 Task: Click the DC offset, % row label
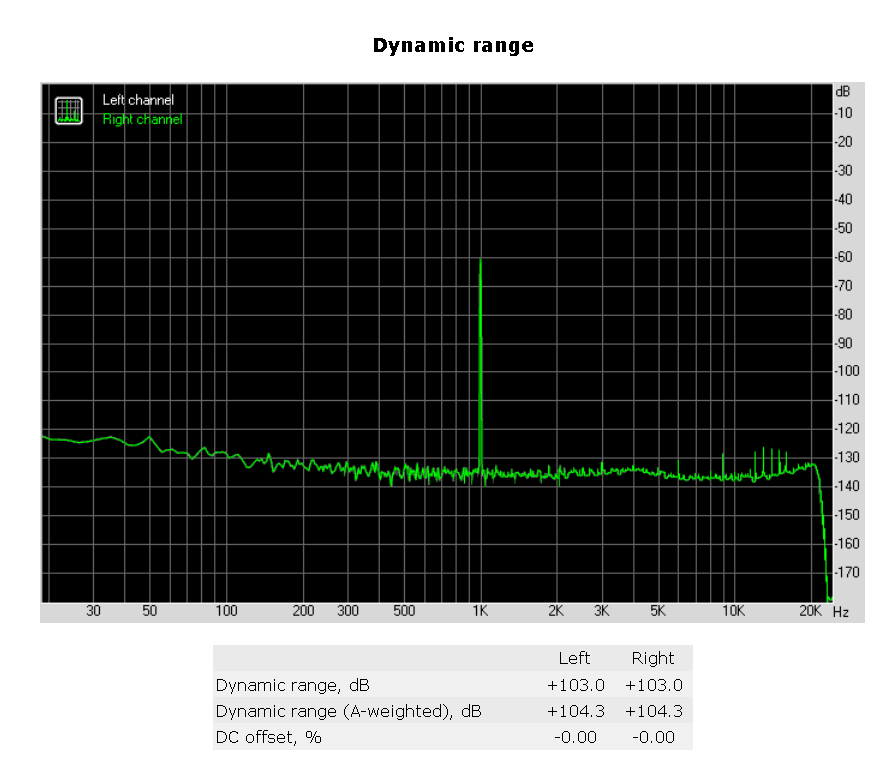pyautogui.click(x=269, y=737)
